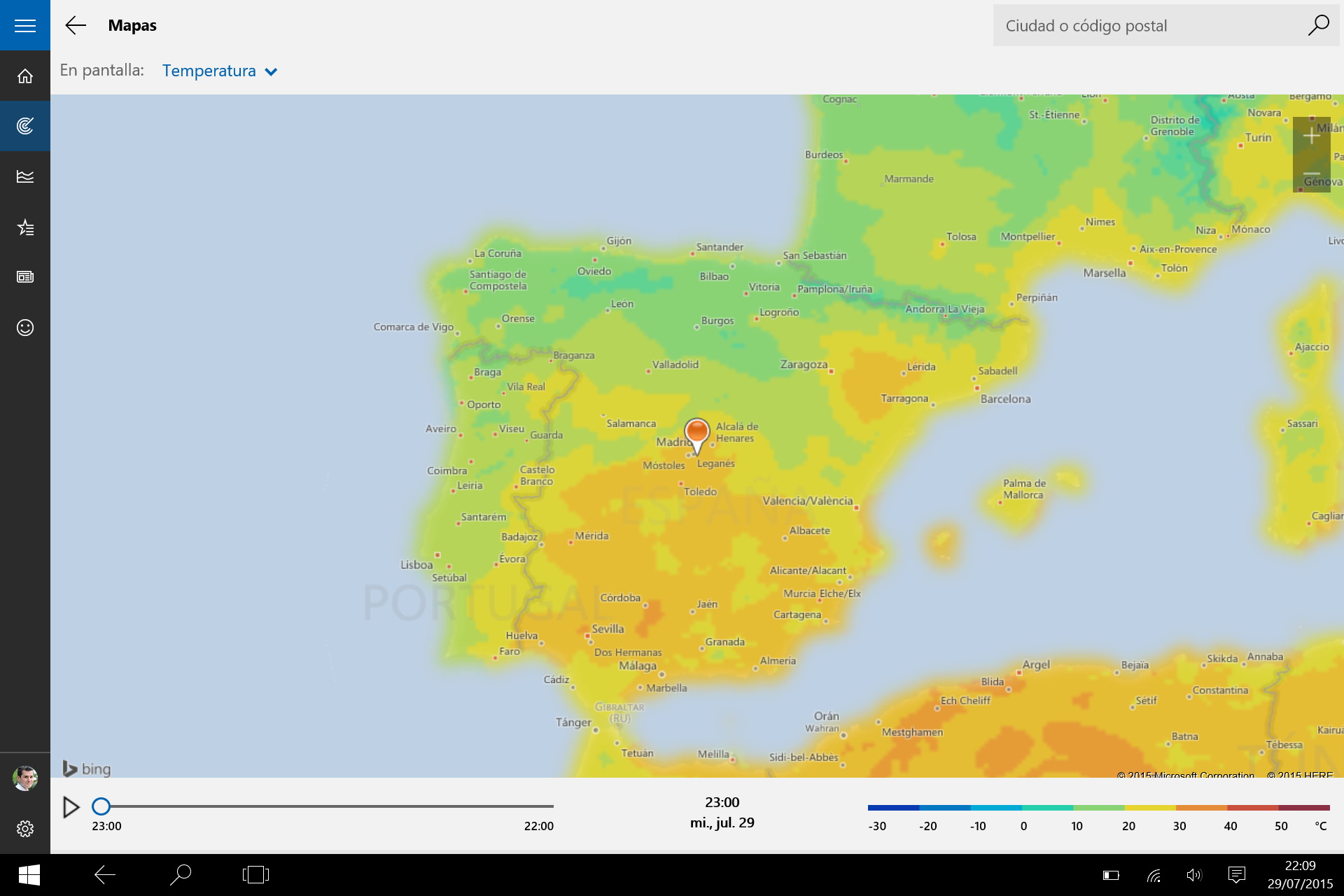1344x896 pixels.
Task: Go to the Home forecast page
Action: (x=25, y=76)
